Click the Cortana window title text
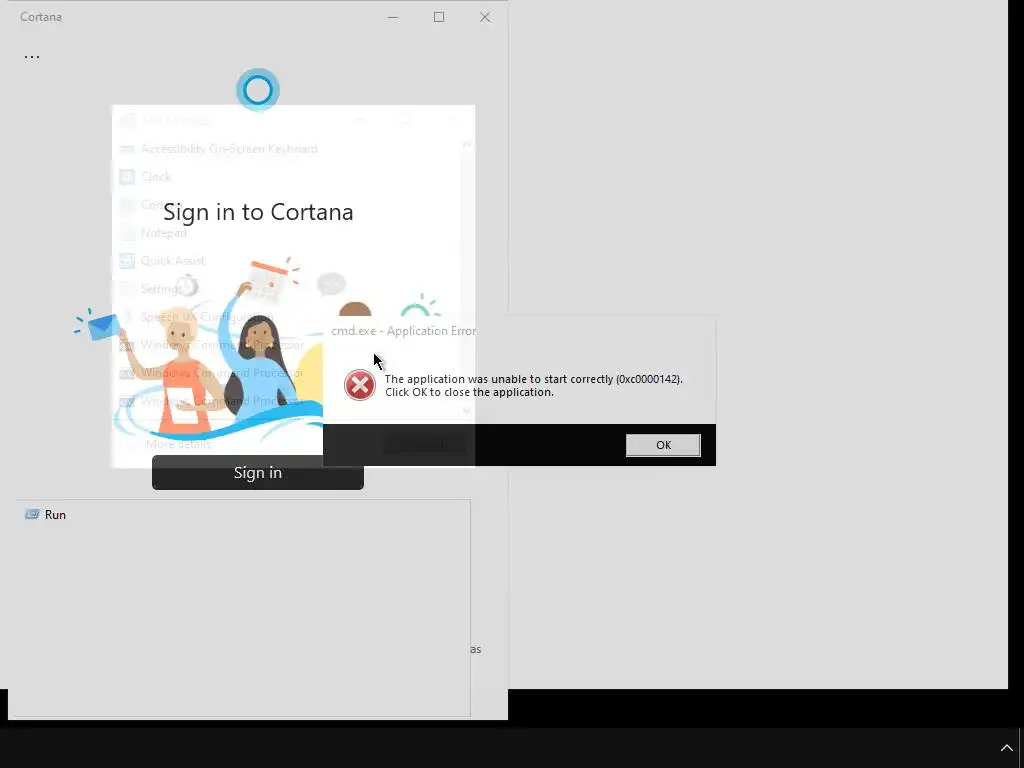This screenshot has height=768, width=1024. coord(40,17)
